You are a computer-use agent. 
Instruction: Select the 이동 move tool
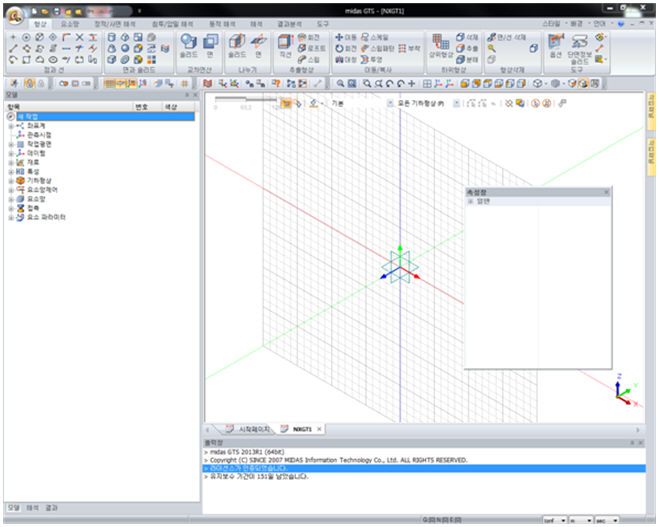pyautogui.click(x=345, y=36)
